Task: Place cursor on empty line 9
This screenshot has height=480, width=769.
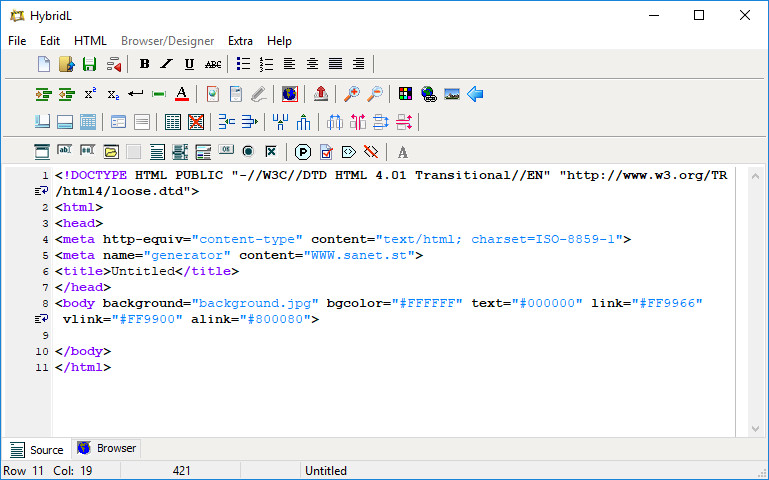Action: coord(392,335)
